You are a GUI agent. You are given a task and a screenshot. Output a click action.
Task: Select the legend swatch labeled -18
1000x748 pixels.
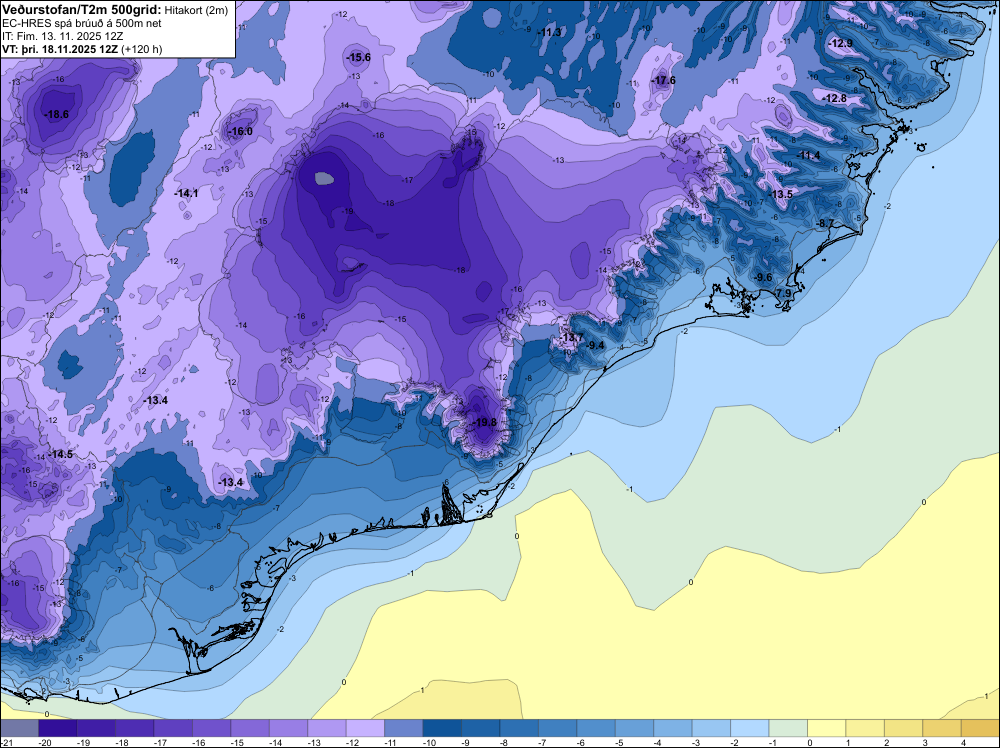[135, 728]
